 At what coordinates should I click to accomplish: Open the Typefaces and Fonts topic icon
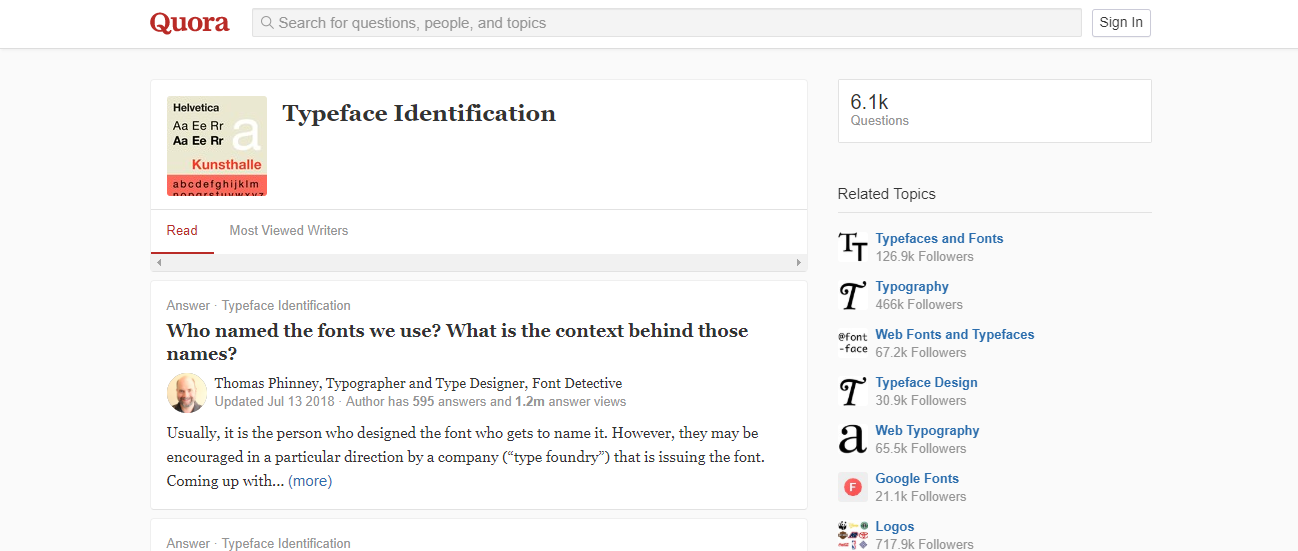click(x=852, y=246)
